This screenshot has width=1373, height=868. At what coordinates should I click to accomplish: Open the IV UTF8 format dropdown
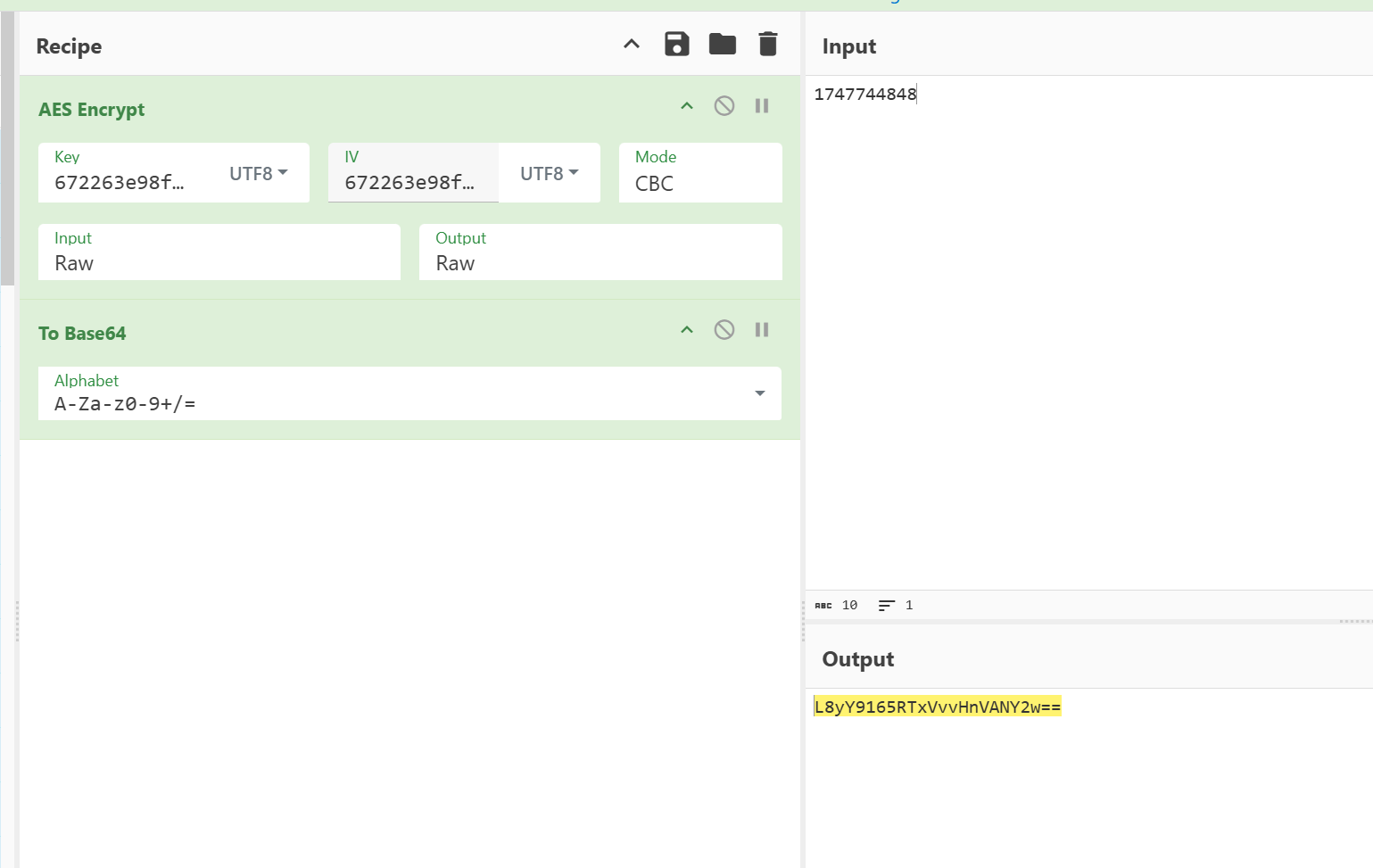tap(549, 174)
